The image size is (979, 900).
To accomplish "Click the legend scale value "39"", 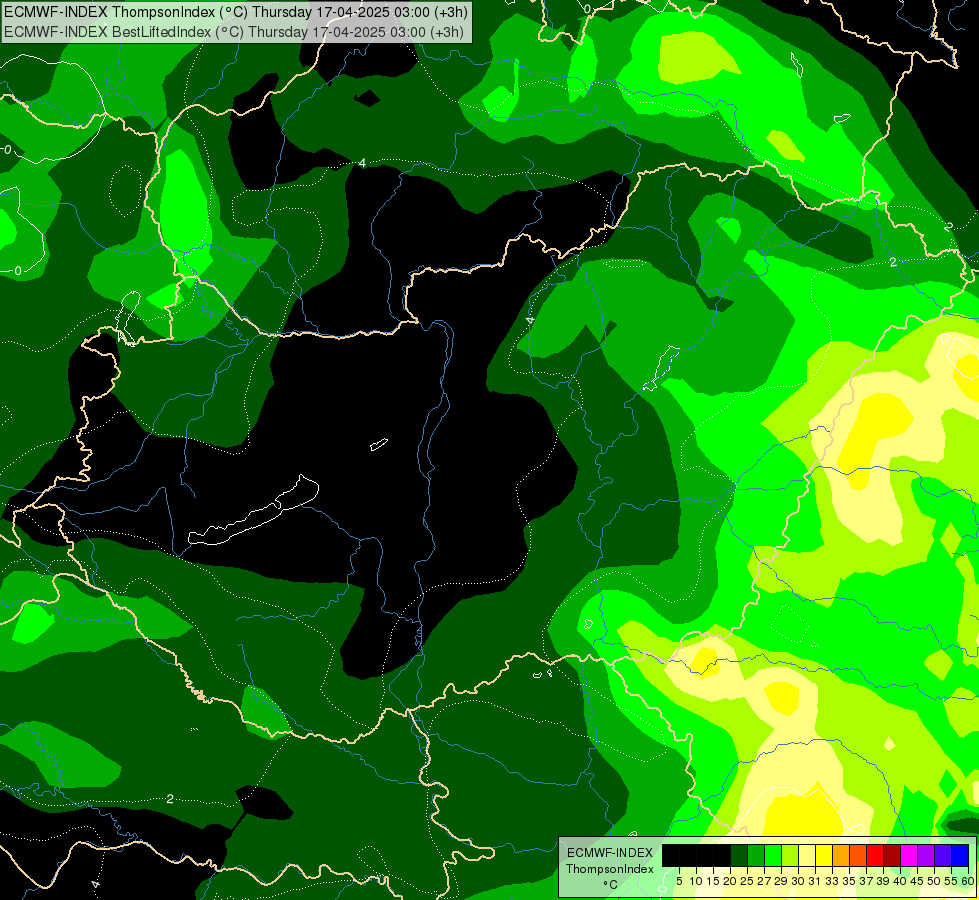I will [x=883, y=881].
